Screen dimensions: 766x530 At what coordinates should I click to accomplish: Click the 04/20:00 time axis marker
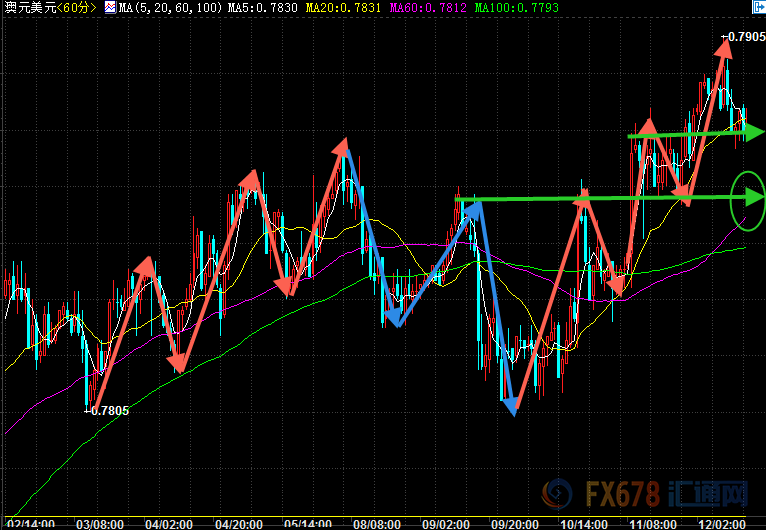236,523
